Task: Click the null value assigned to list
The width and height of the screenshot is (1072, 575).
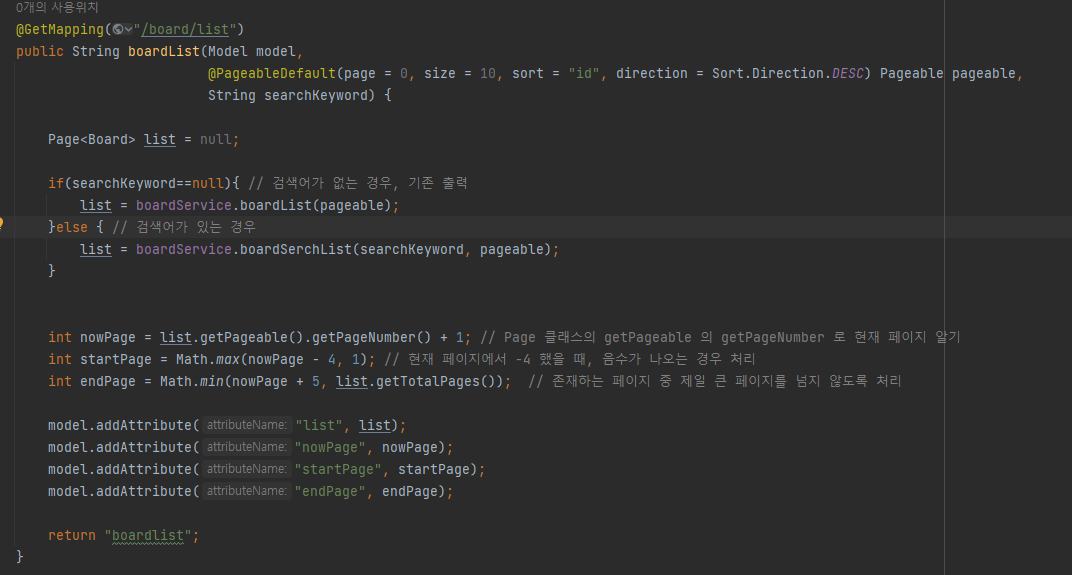Action: (216, 139)
